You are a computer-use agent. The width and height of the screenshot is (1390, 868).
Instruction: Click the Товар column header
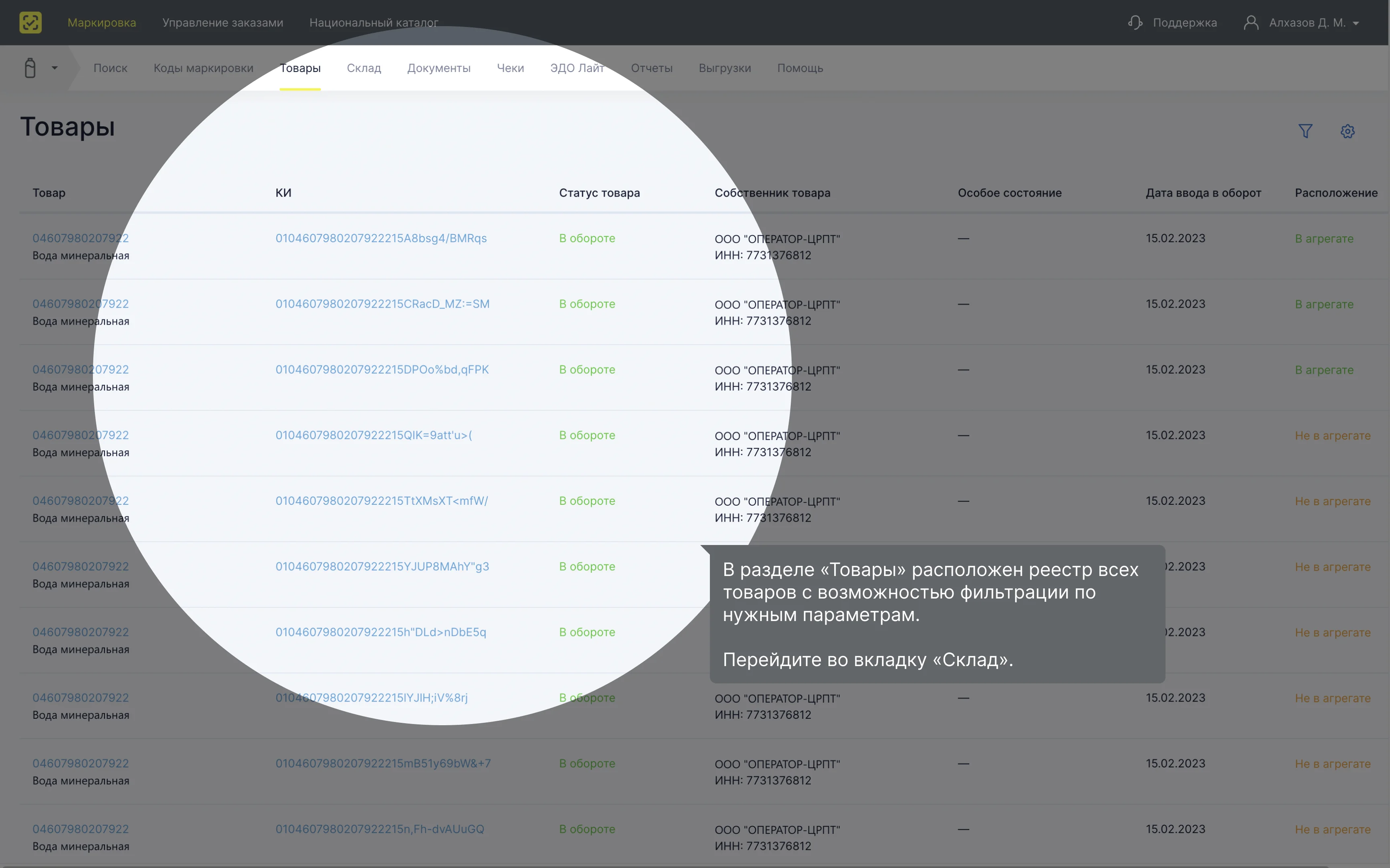[49, 193]
